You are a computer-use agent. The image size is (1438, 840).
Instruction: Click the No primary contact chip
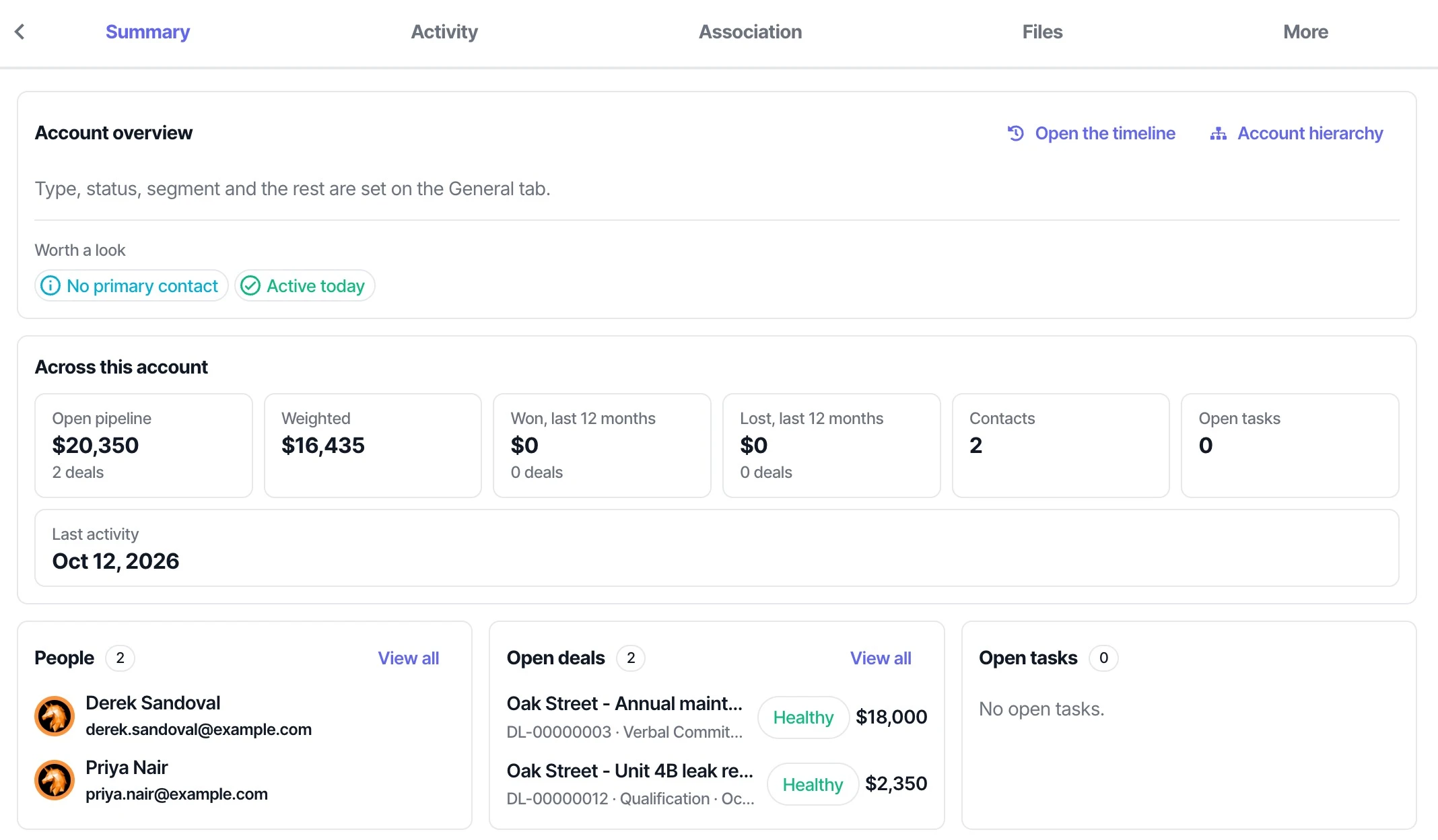[131, 286]
